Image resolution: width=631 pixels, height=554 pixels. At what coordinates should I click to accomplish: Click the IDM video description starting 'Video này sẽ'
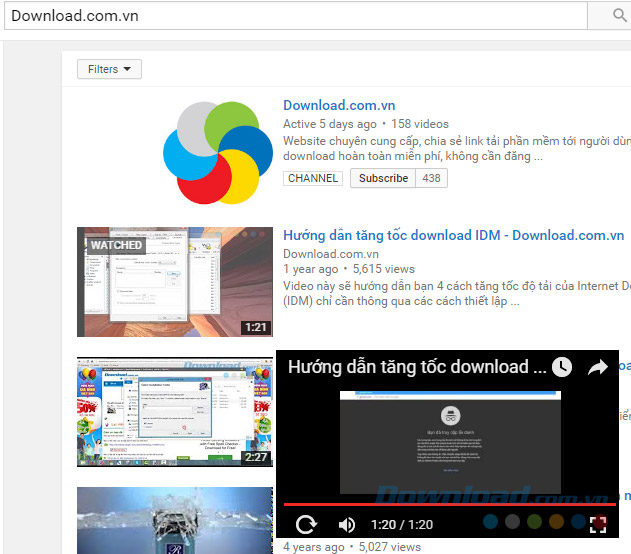tap(457, 293)
